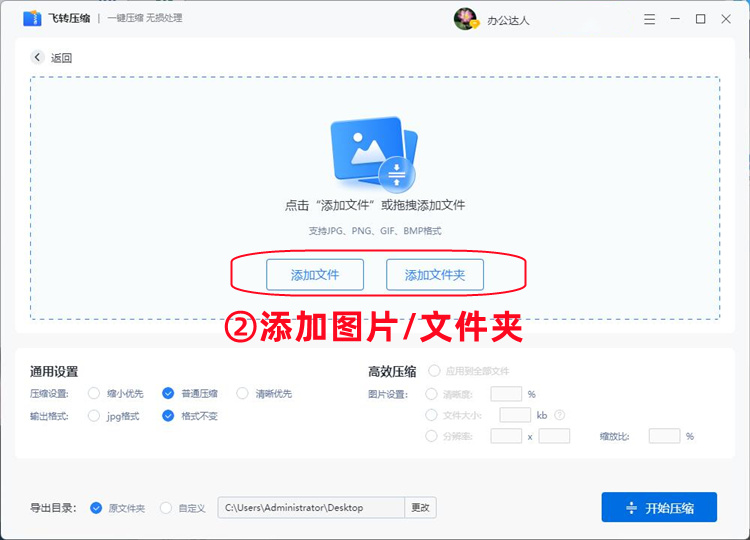Click the 输出格式 label
This screenshot has height=540, width=750.
49,416
